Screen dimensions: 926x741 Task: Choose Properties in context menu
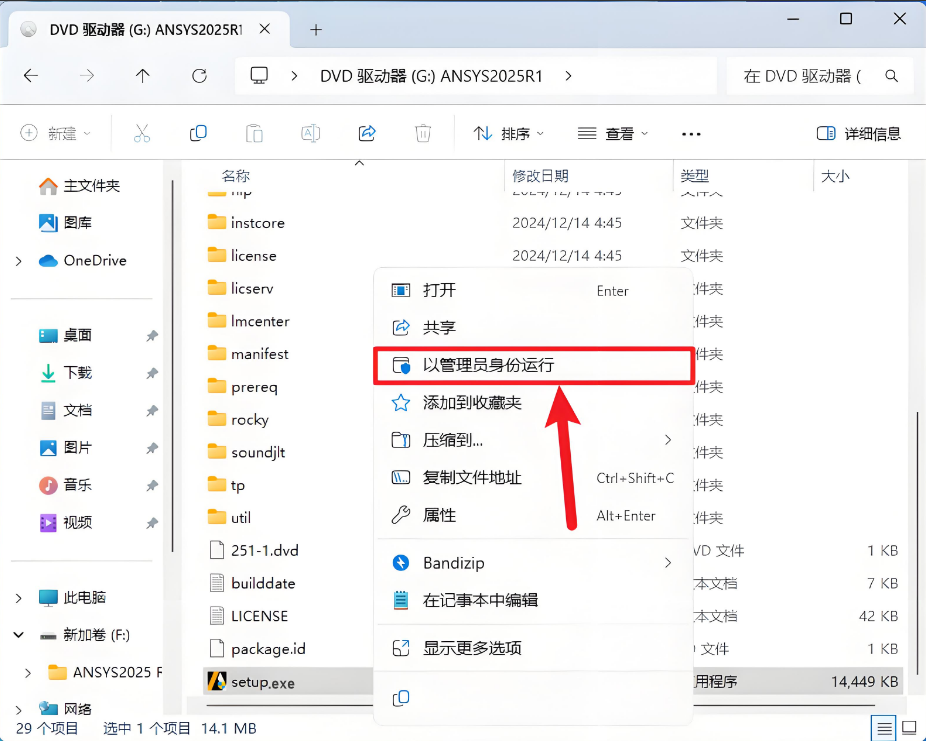coord(533,515)
